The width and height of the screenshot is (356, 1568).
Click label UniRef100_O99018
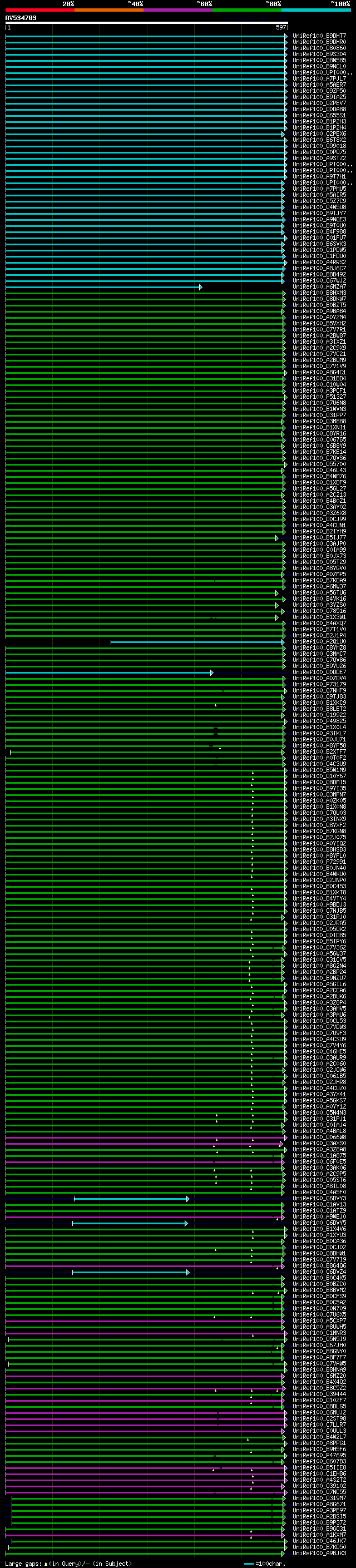pos(319,146)
